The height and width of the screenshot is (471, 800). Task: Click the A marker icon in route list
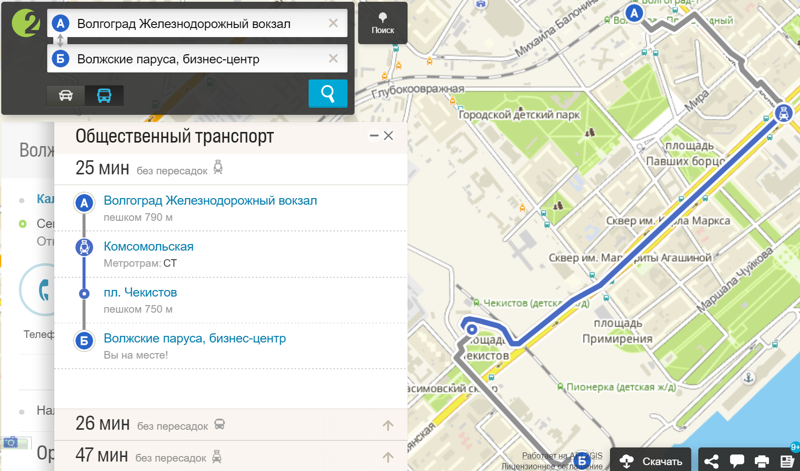tap(84, 203)
